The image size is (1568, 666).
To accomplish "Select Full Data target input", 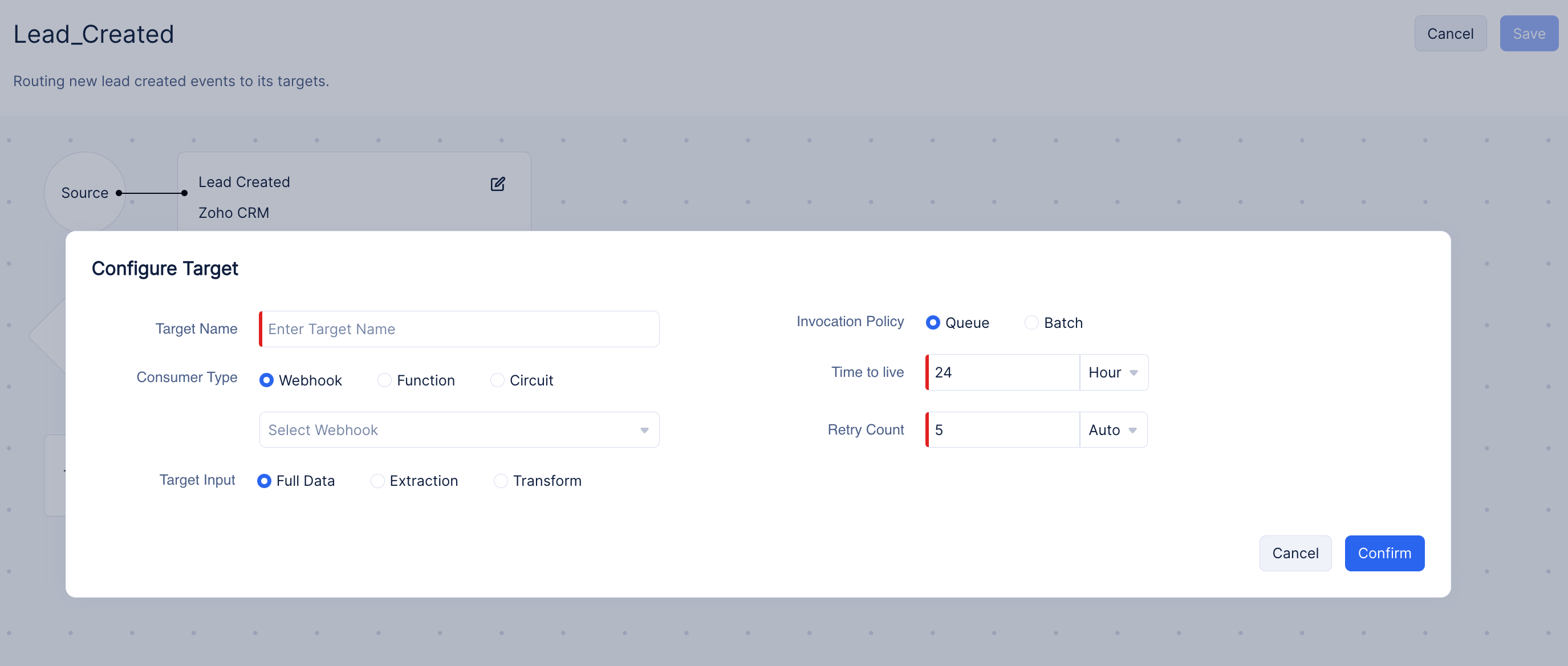I will 263,480.
